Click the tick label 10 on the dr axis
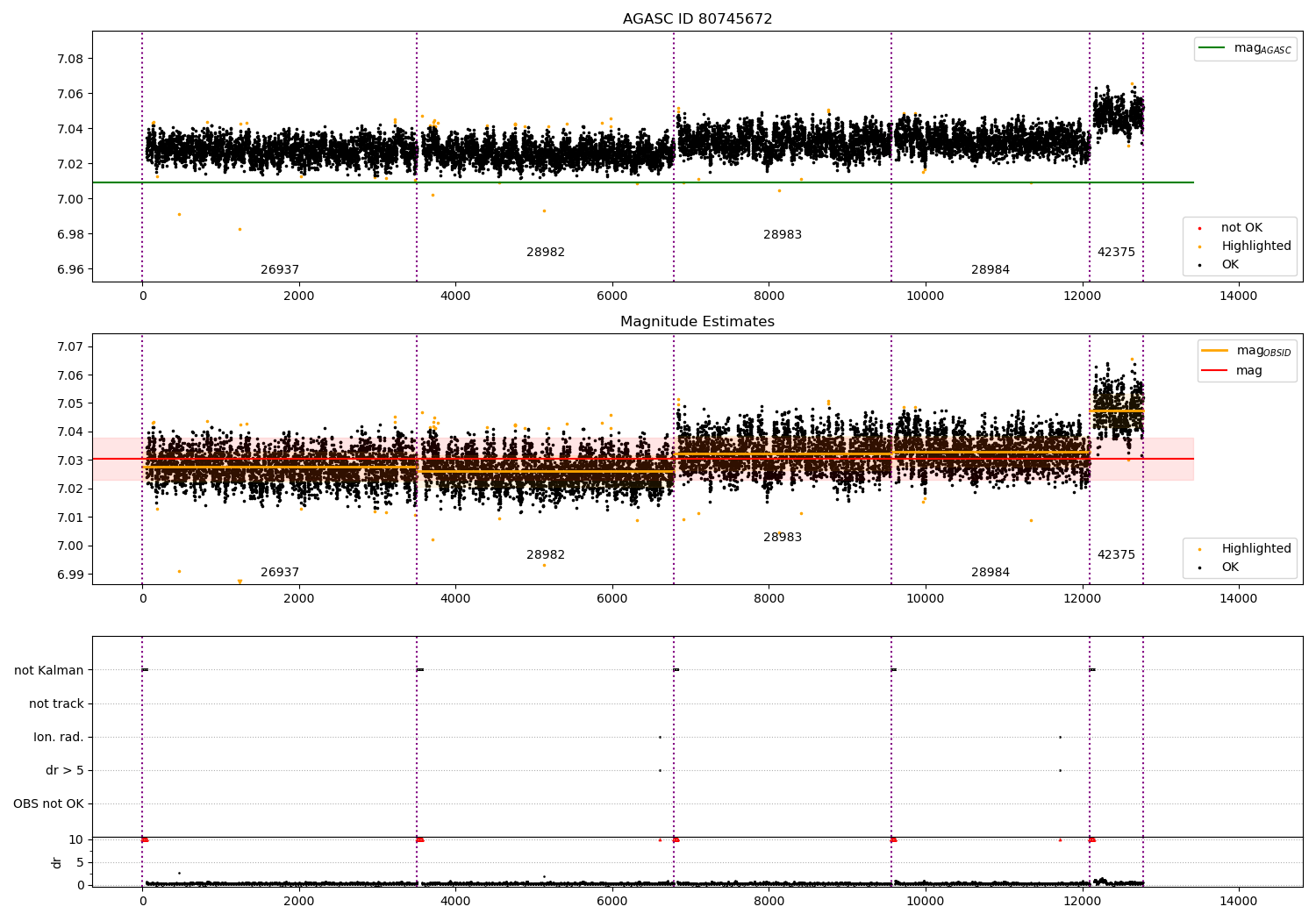This screenshot has height=921, width=1316. click(x=76, y=840)
